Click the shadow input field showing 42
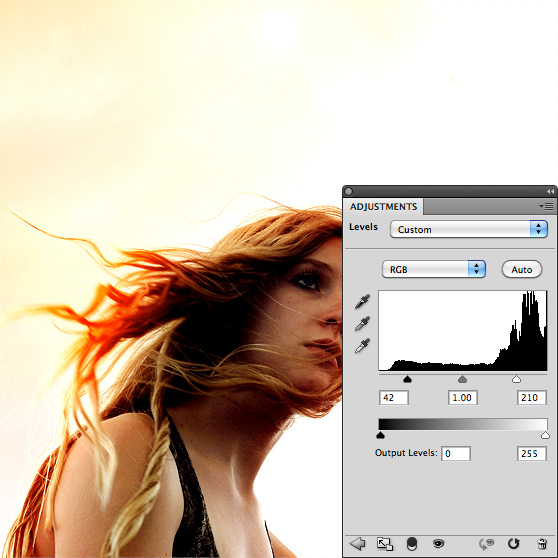This screenshot has height=558, width=558. click(x=394, y=398)
